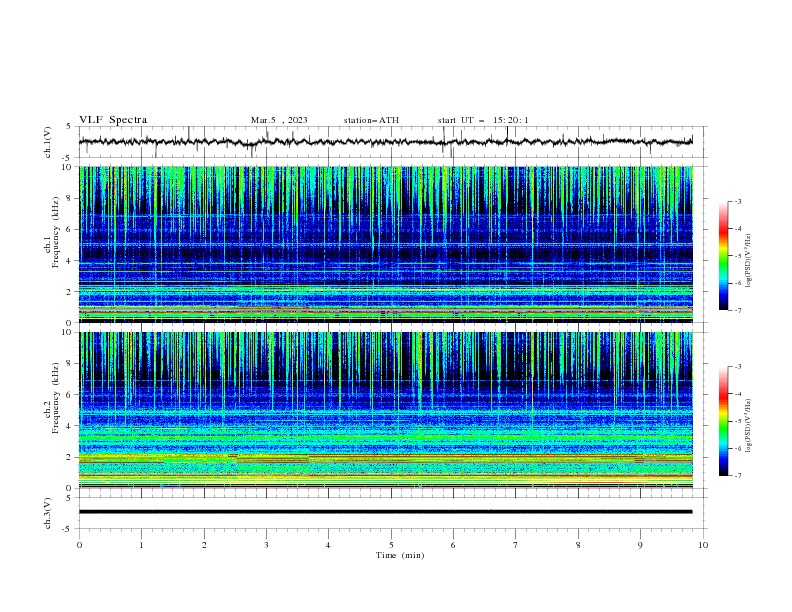792x612 pixels.
Task: Click the "log(PSD)(V²/Hz)" label beside ch.1 colorbar
Action: click(x=749, y=261)
